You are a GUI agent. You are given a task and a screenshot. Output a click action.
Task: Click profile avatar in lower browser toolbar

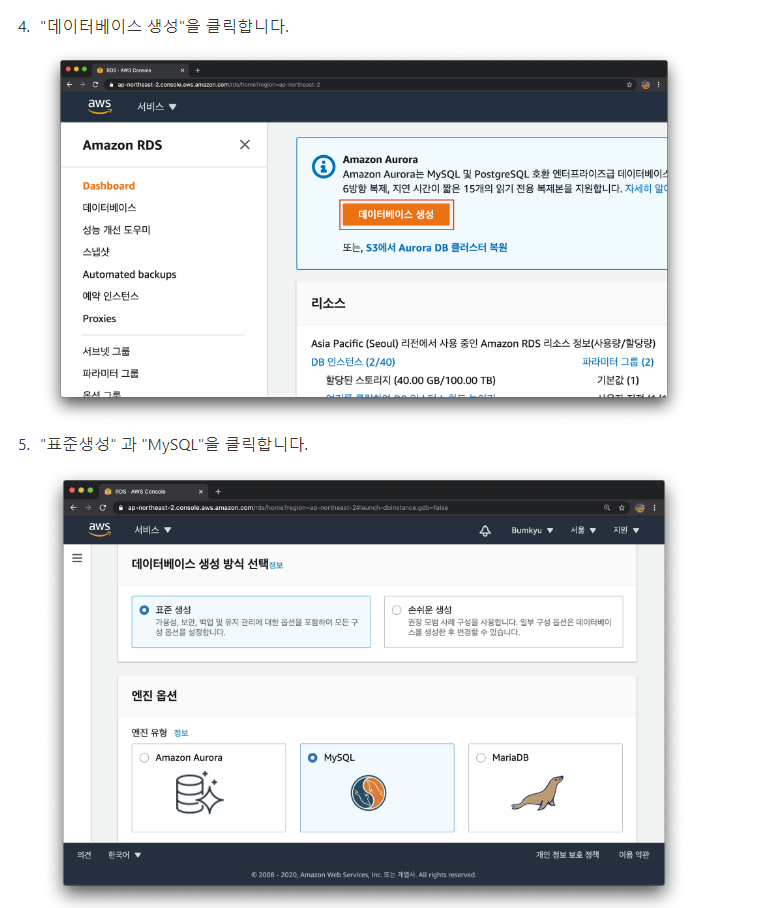coord(639,508)
